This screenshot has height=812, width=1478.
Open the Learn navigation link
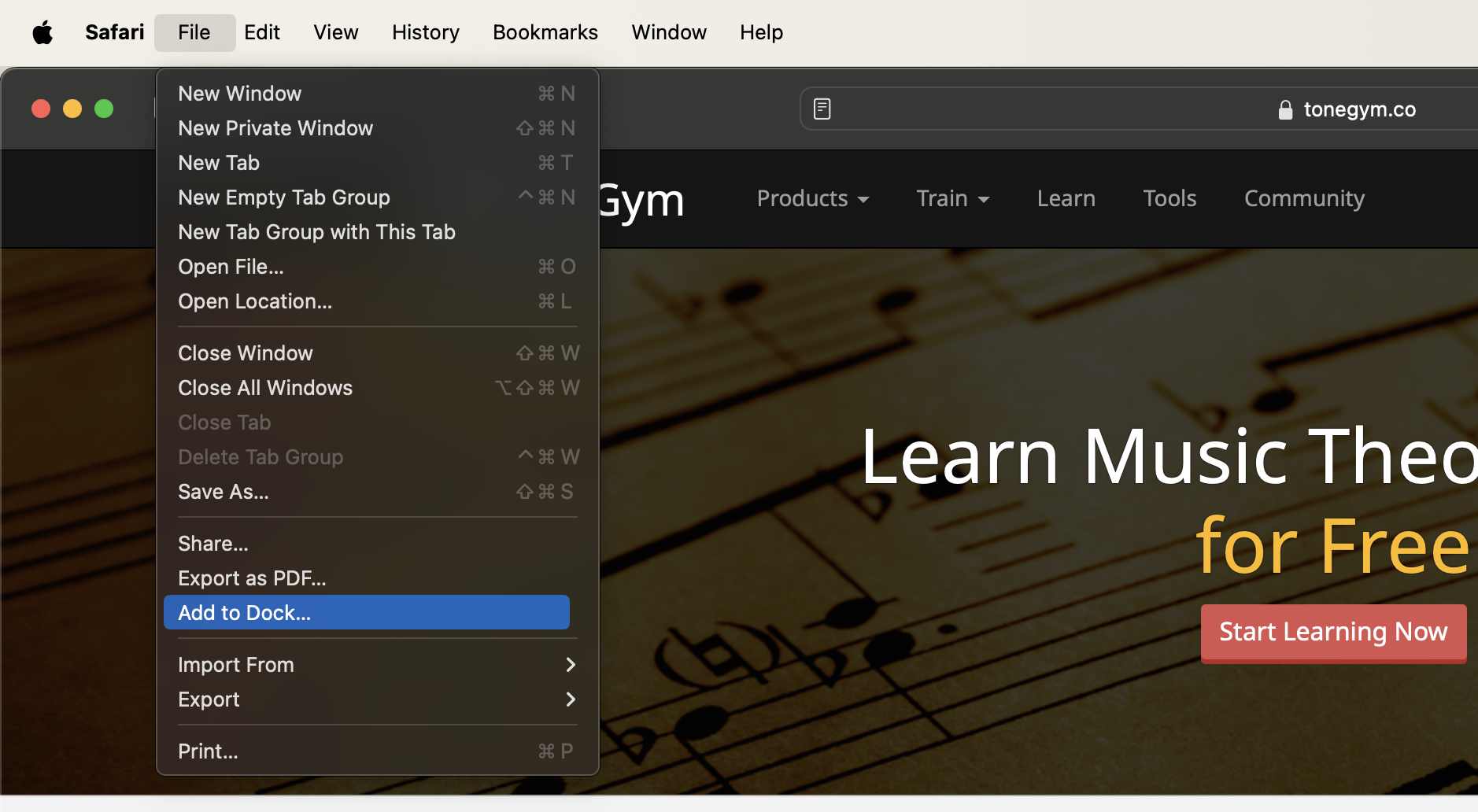pyautogui.click(x=1066, y=198)
